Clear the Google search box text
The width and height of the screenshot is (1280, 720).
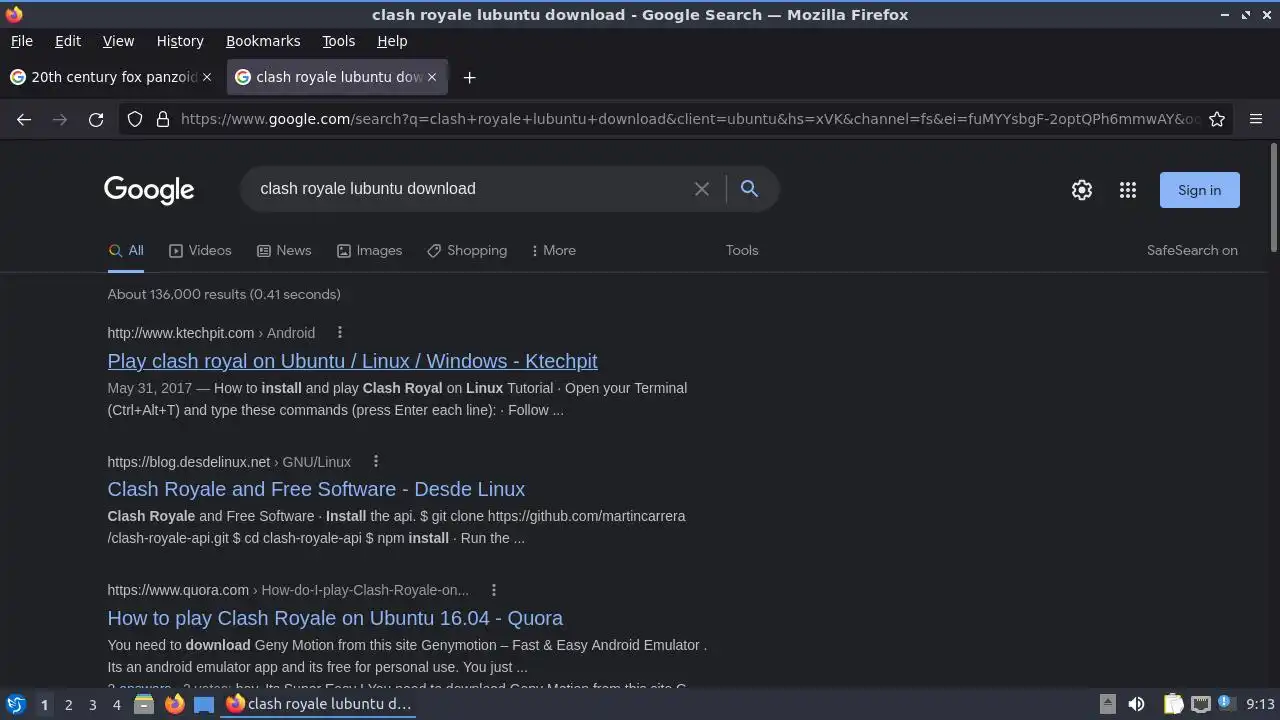pos(702,189)
